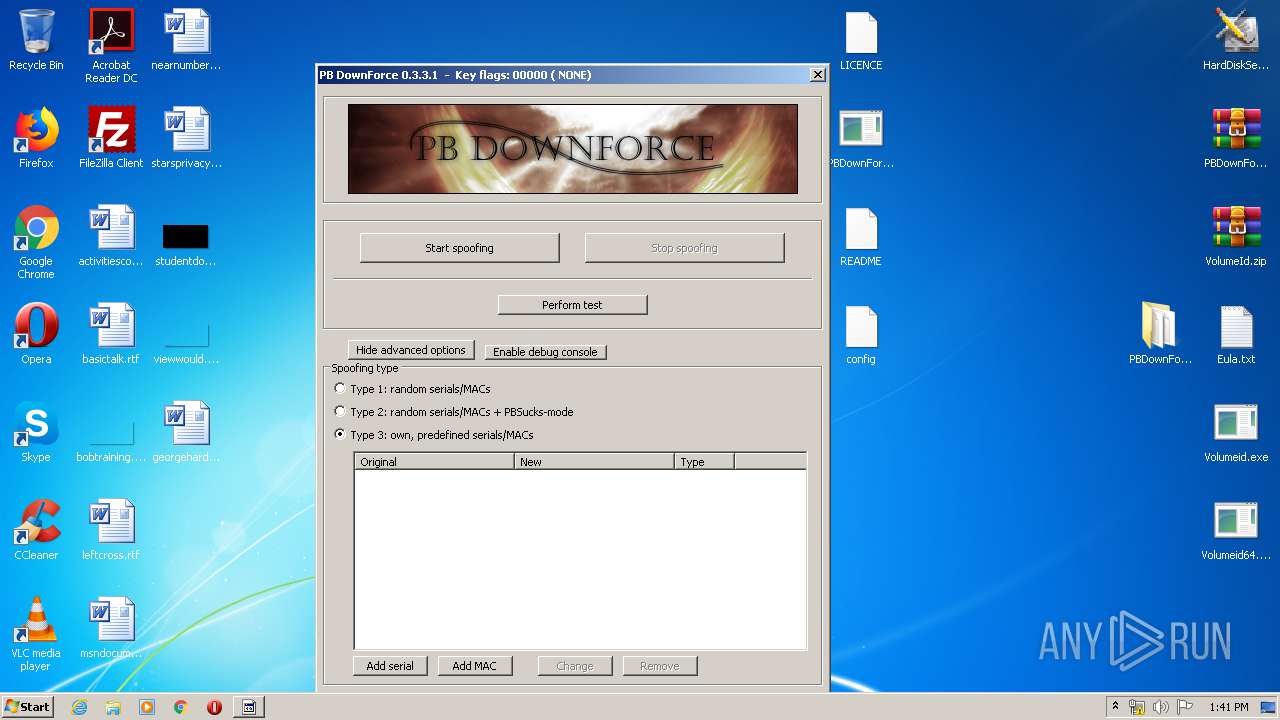
Task: Open the volume tray icon
Action: pyautogui.click(x=1160, y=707)
